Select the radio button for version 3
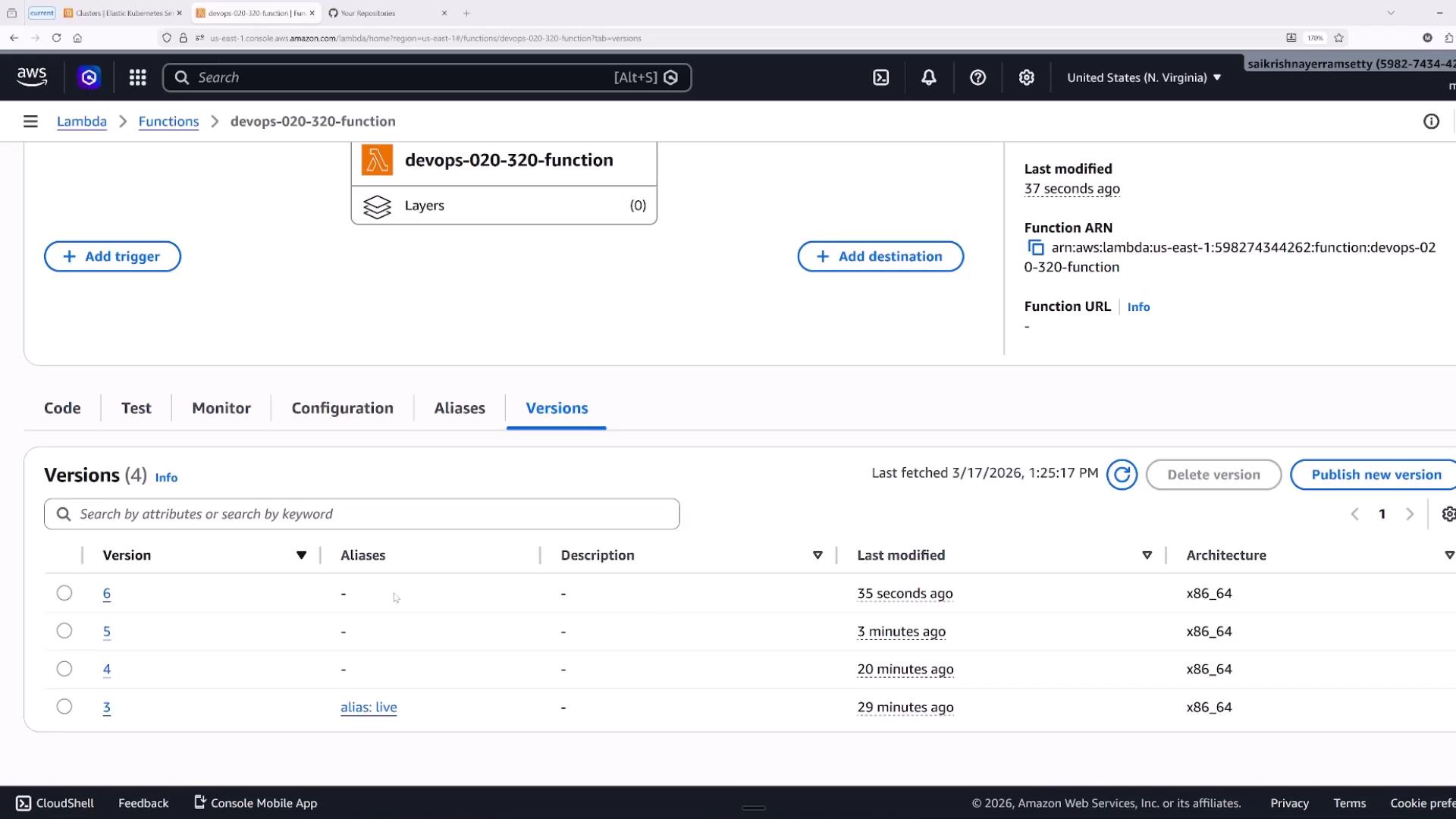This screenshot has width=1456, height=819. (x=64, y=707)
